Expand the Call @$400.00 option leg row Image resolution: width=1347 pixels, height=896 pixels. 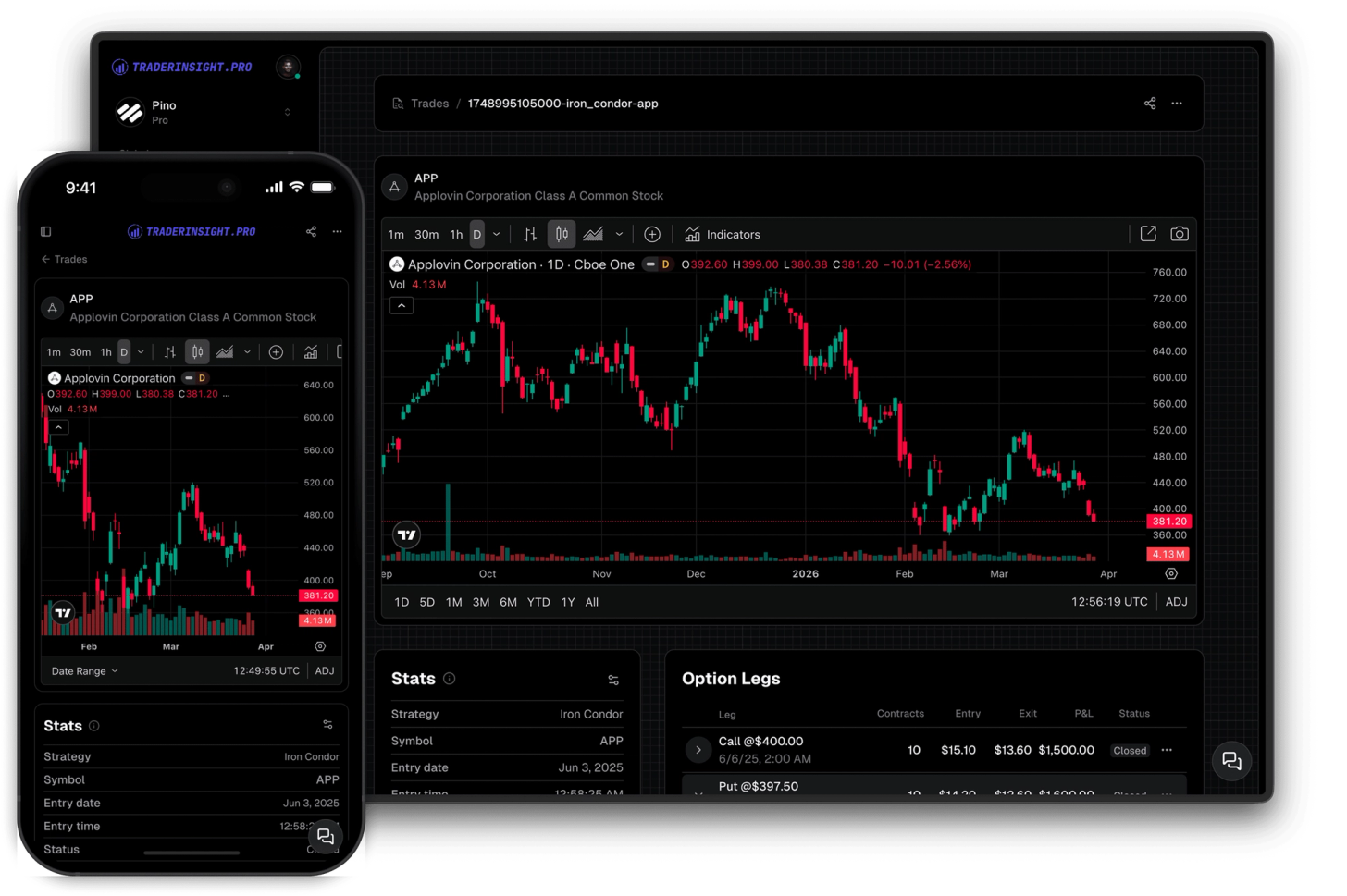(698, 750)
